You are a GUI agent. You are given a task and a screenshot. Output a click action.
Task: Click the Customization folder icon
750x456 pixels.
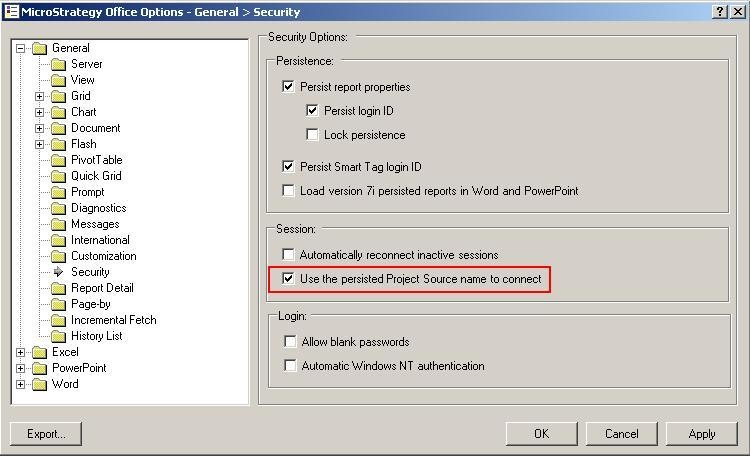(x=58, y=256)
